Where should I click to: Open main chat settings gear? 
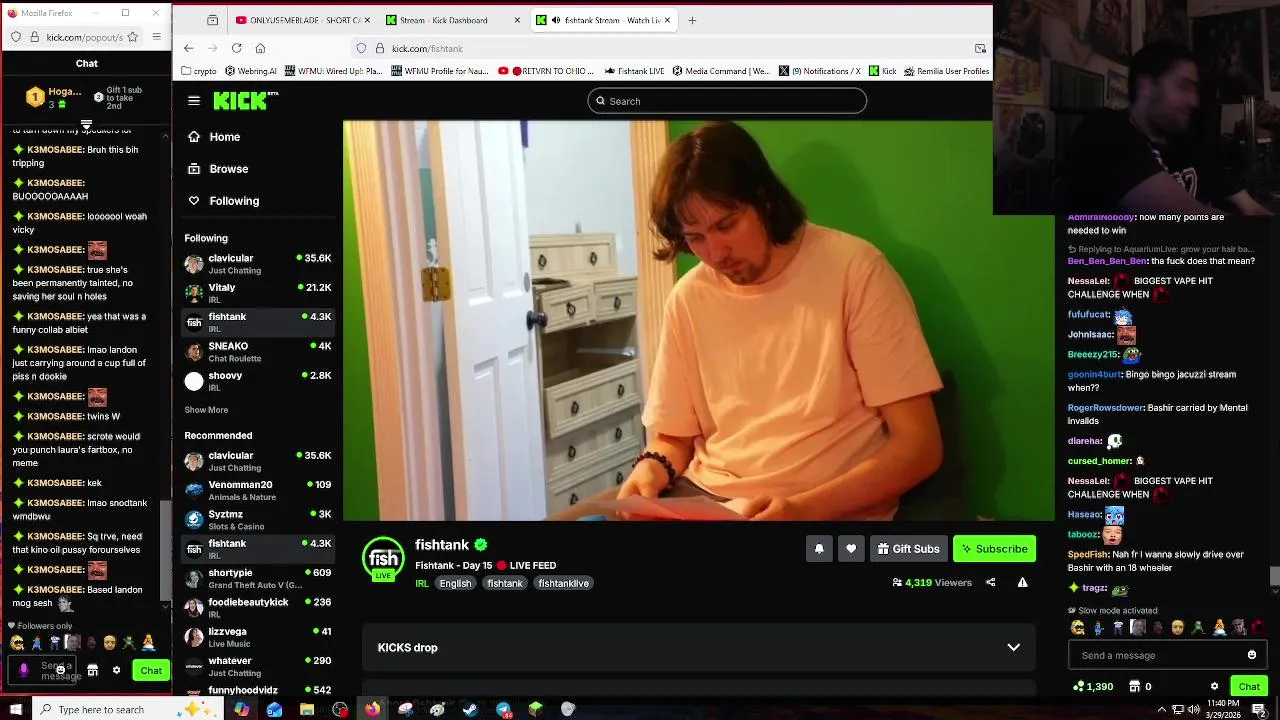[x=1214, y=686]
